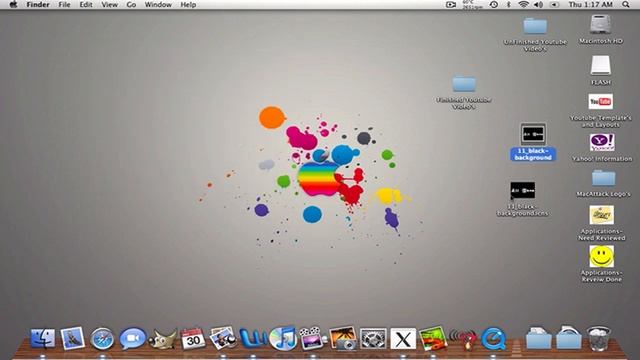Viewport: 640px width, 360px height.
Task: Select Applications- Reveiw Done smiley icon
Action: coord(602,256)
